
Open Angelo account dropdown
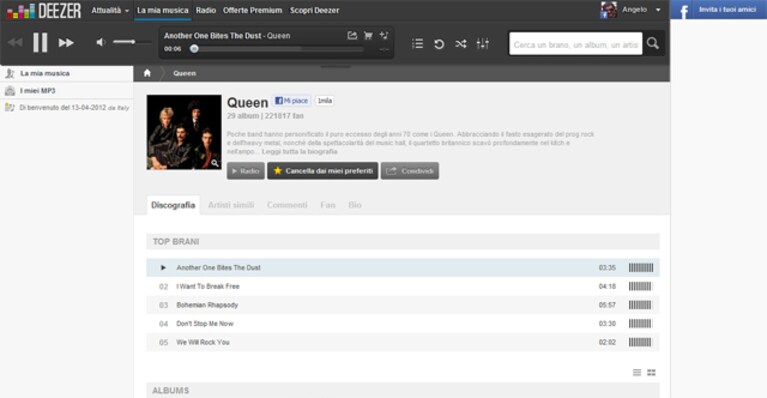(641, 9)
